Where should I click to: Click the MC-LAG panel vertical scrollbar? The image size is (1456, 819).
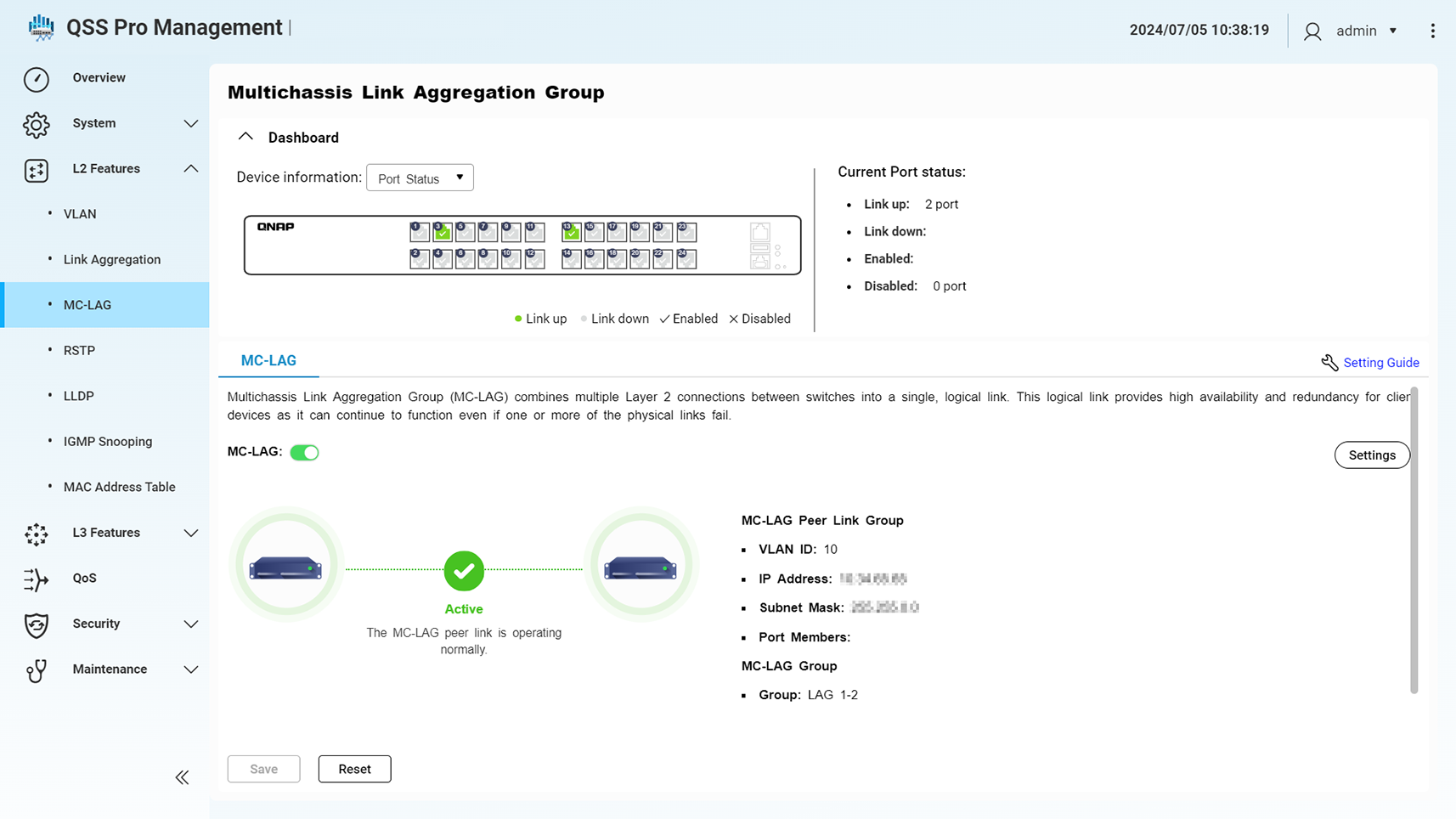click(1414, 540)
